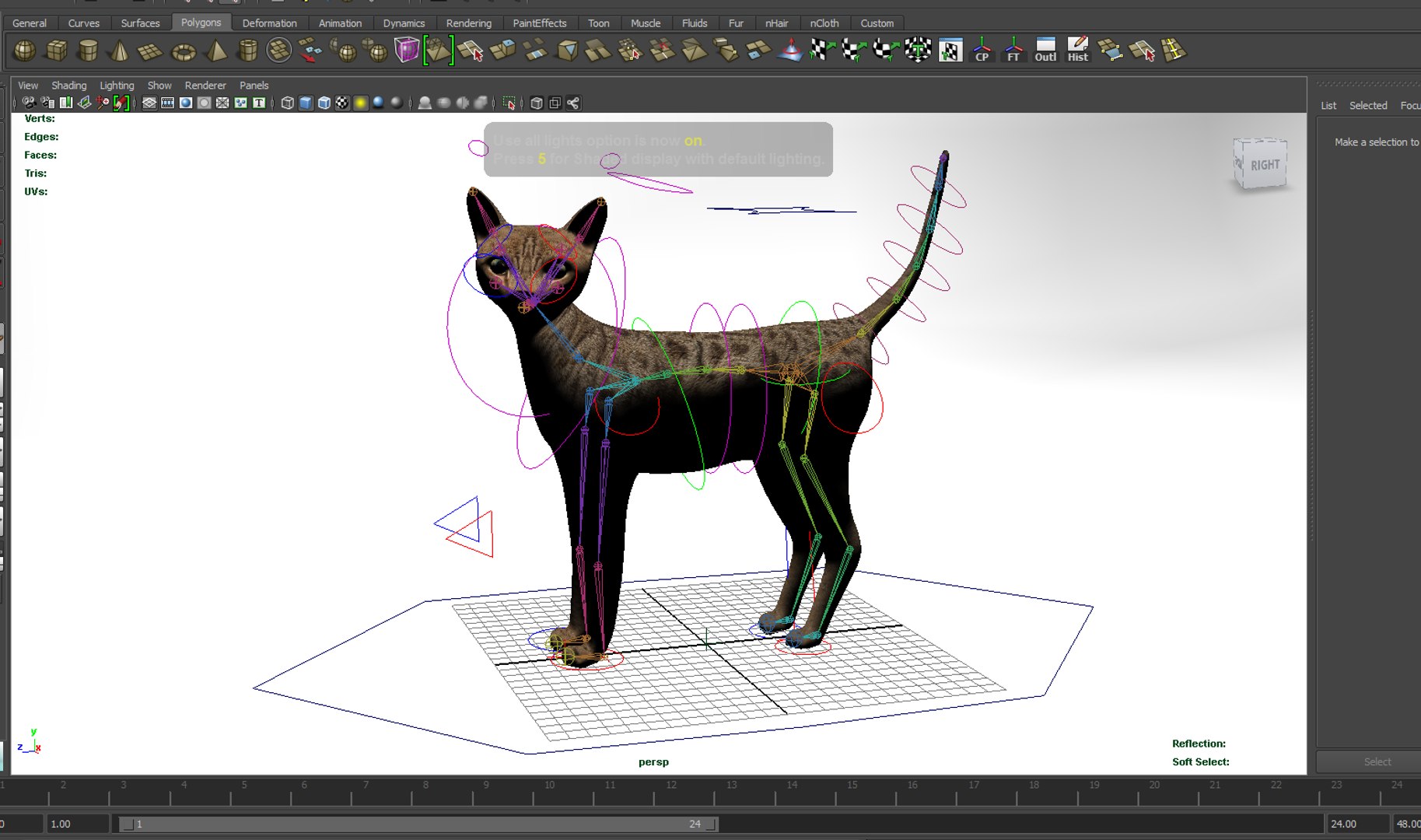Create a polygon cone from the shelf

pos(119,51)
